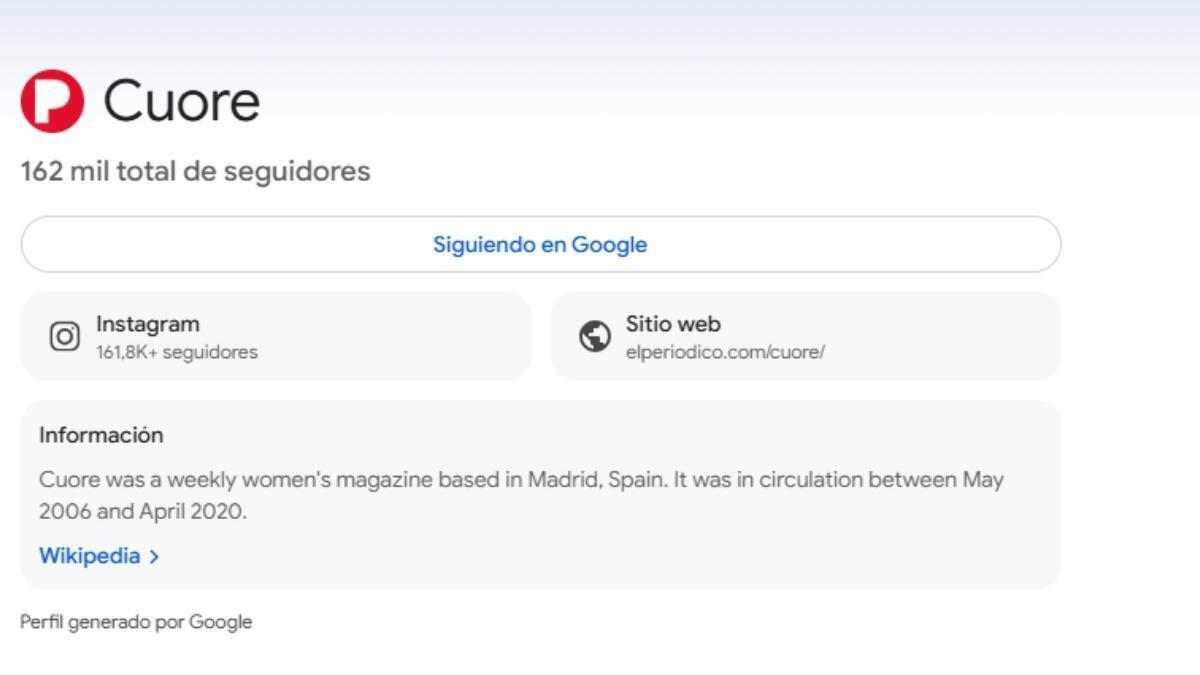Expand the Wikipedia chevron arrow
The height and width of the screenshot is (675, 1200).
click(x=154, y=557)
